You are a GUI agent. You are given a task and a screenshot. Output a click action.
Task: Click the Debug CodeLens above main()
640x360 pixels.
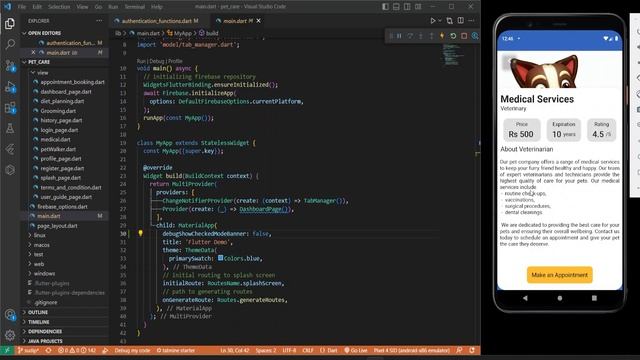[x=157, y=61]
